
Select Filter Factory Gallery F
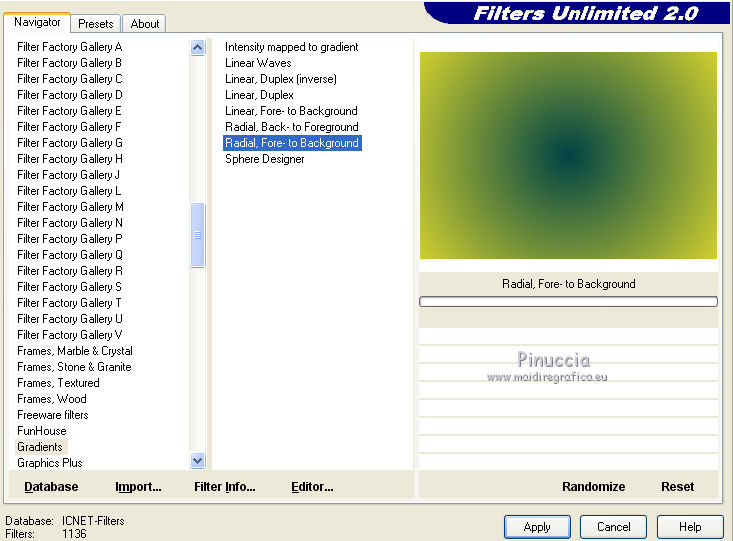click(x=69, y=127)
